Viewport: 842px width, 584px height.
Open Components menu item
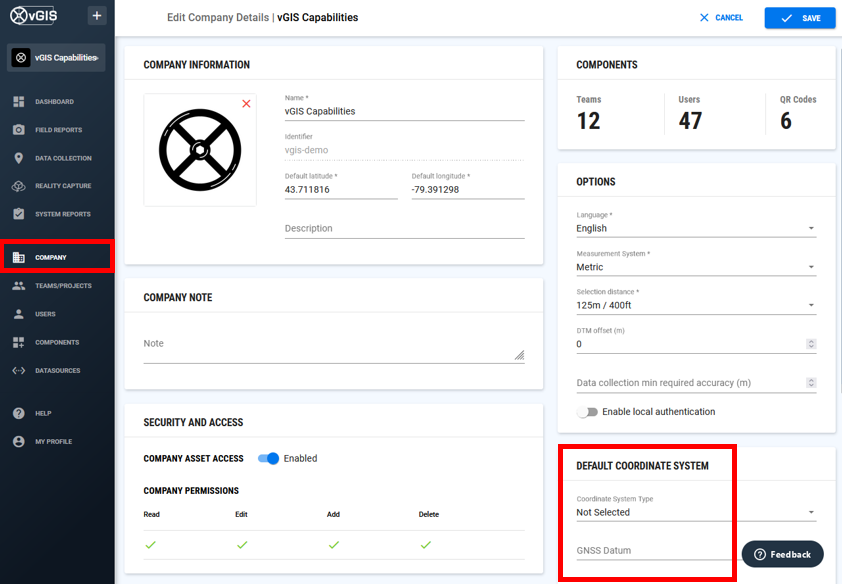coord(57,342)
